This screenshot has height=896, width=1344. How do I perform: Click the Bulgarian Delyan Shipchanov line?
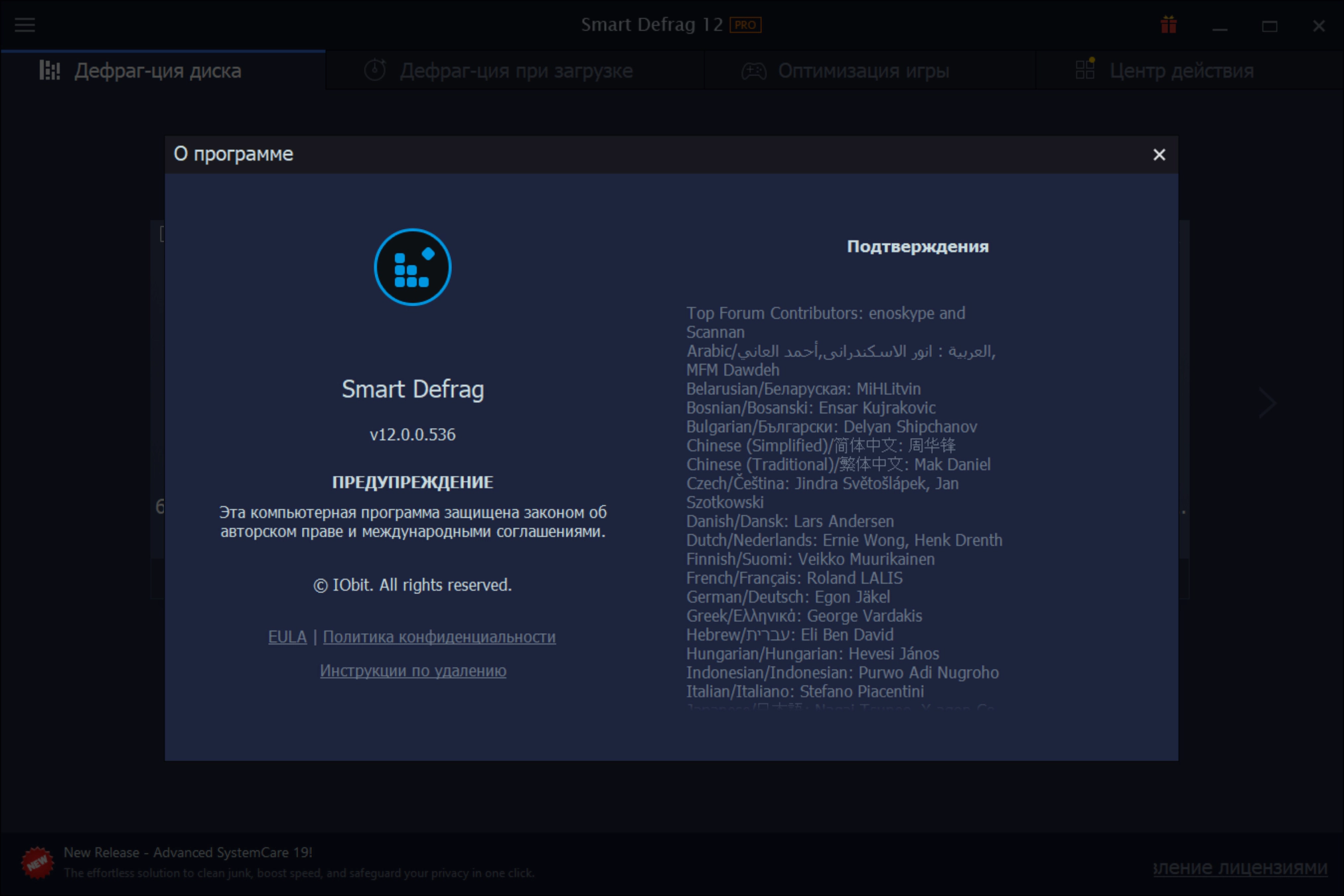832,427
